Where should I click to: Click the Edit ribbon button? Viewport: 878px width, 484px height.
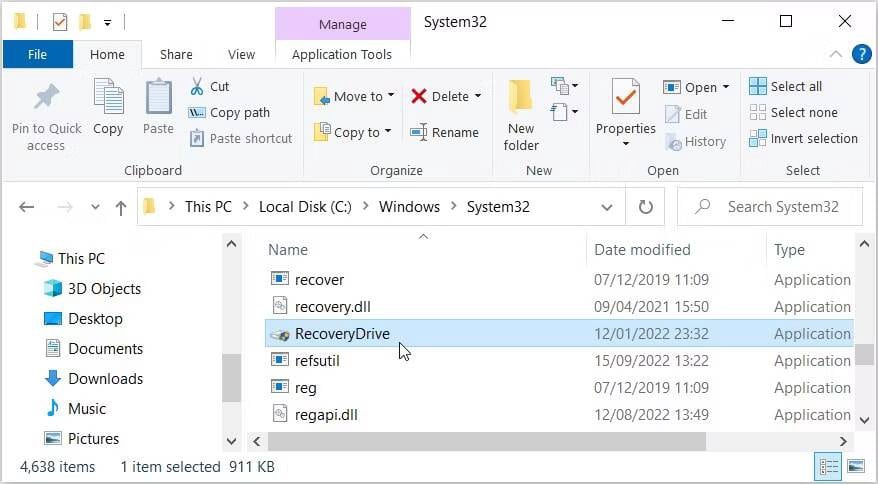[686, 114]
